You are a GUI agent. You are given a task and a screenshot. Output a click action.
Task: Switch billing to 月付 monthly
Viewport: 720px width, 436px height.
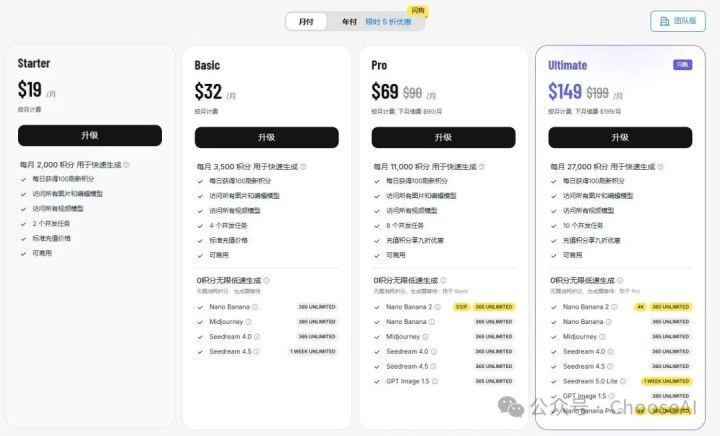coord(306,22)
